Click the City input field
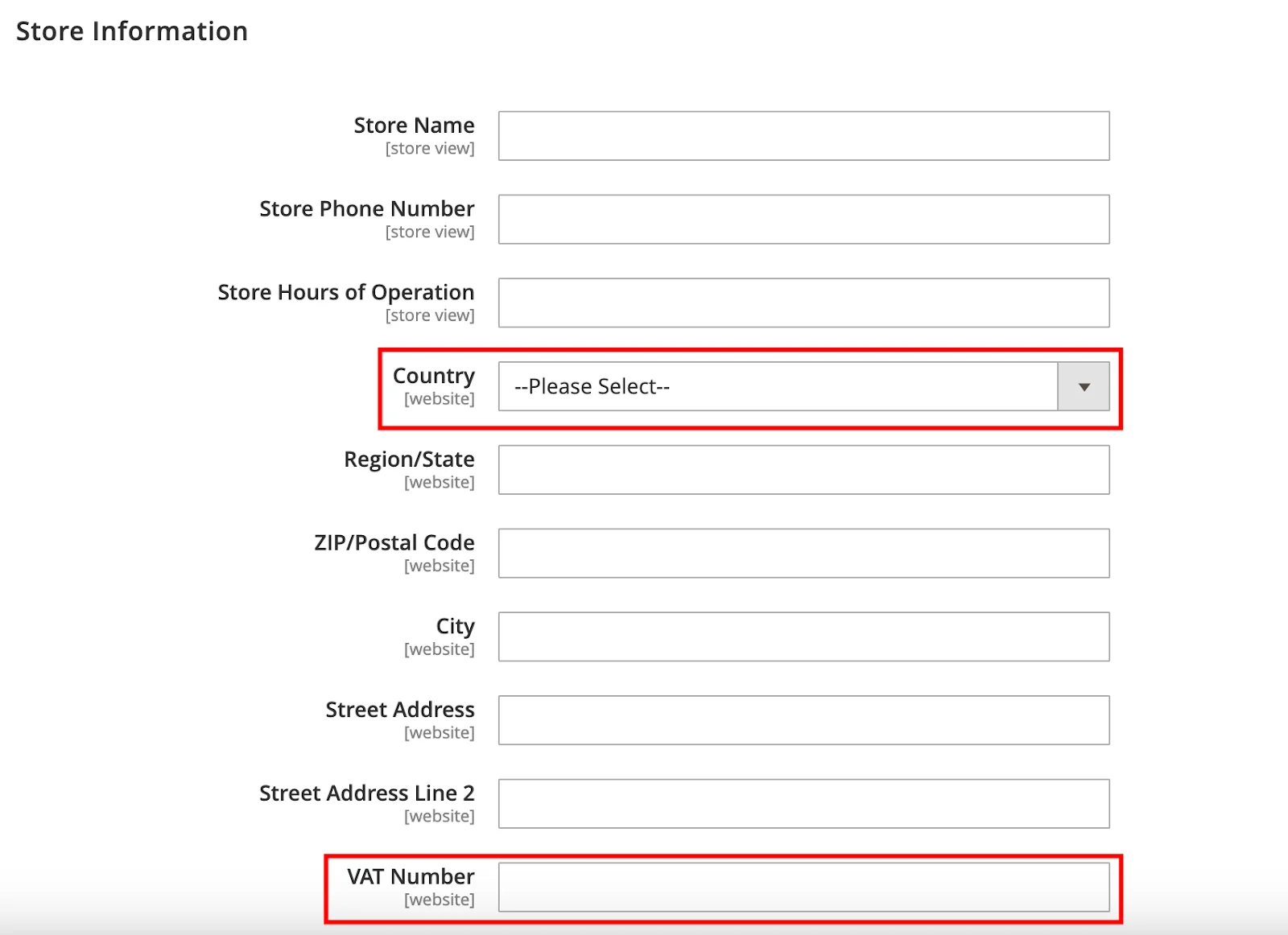Screen dimensions: 1288x935 click(803, 636)
